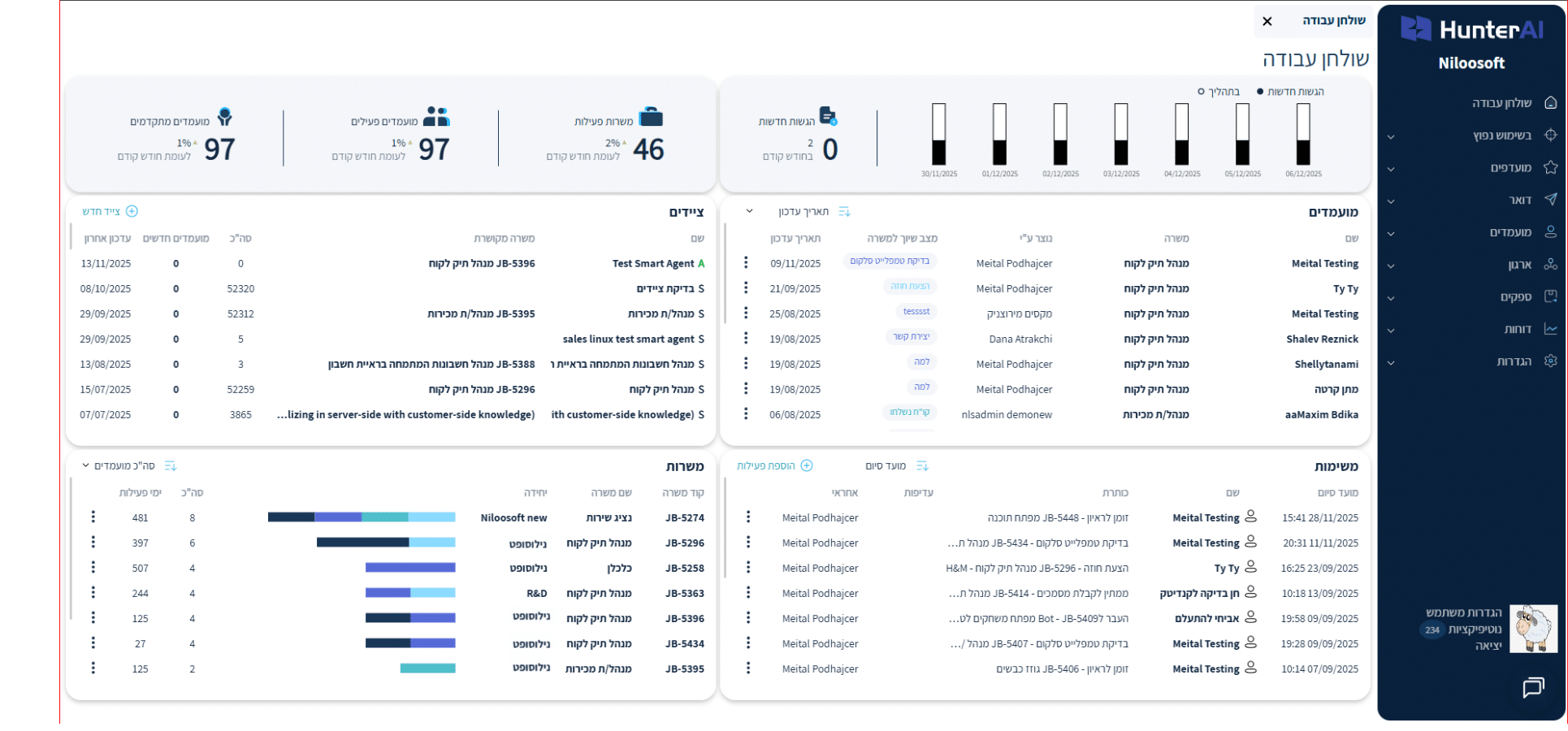Image resolution: width=1568 pixels, height=731 pixels.
Task: Close the שולחן עבודה tab
Action: 1267,21
